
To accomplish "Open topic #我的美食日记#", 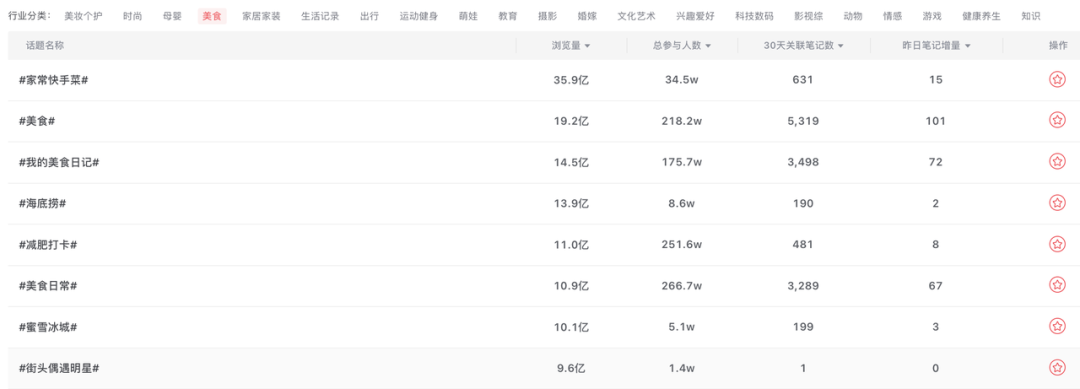I will (x=59, y=162).
